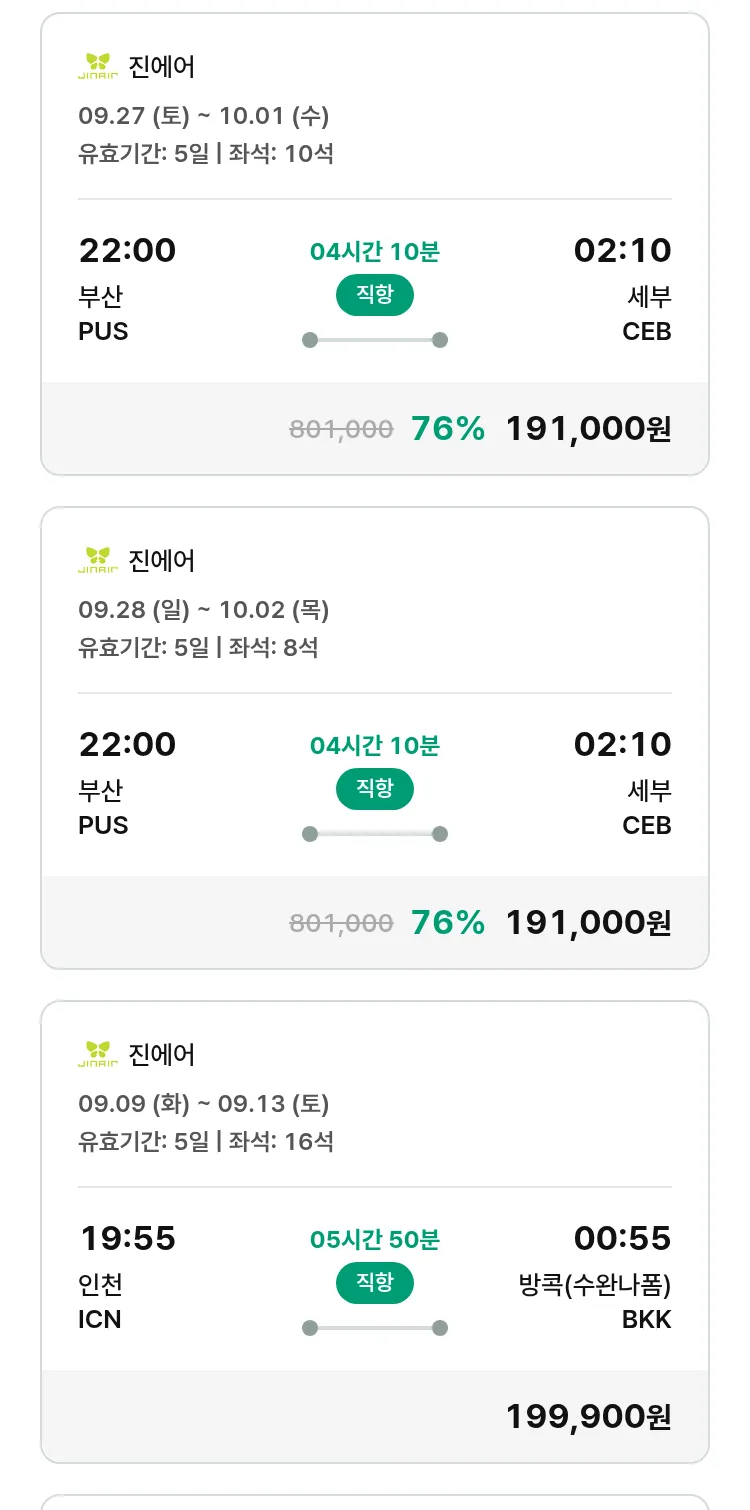The width and height of the screenshot is (750, 1510).
Task: Tap the 직항 badge on the 09.27 flight
Action: click(x=374, y=295)
